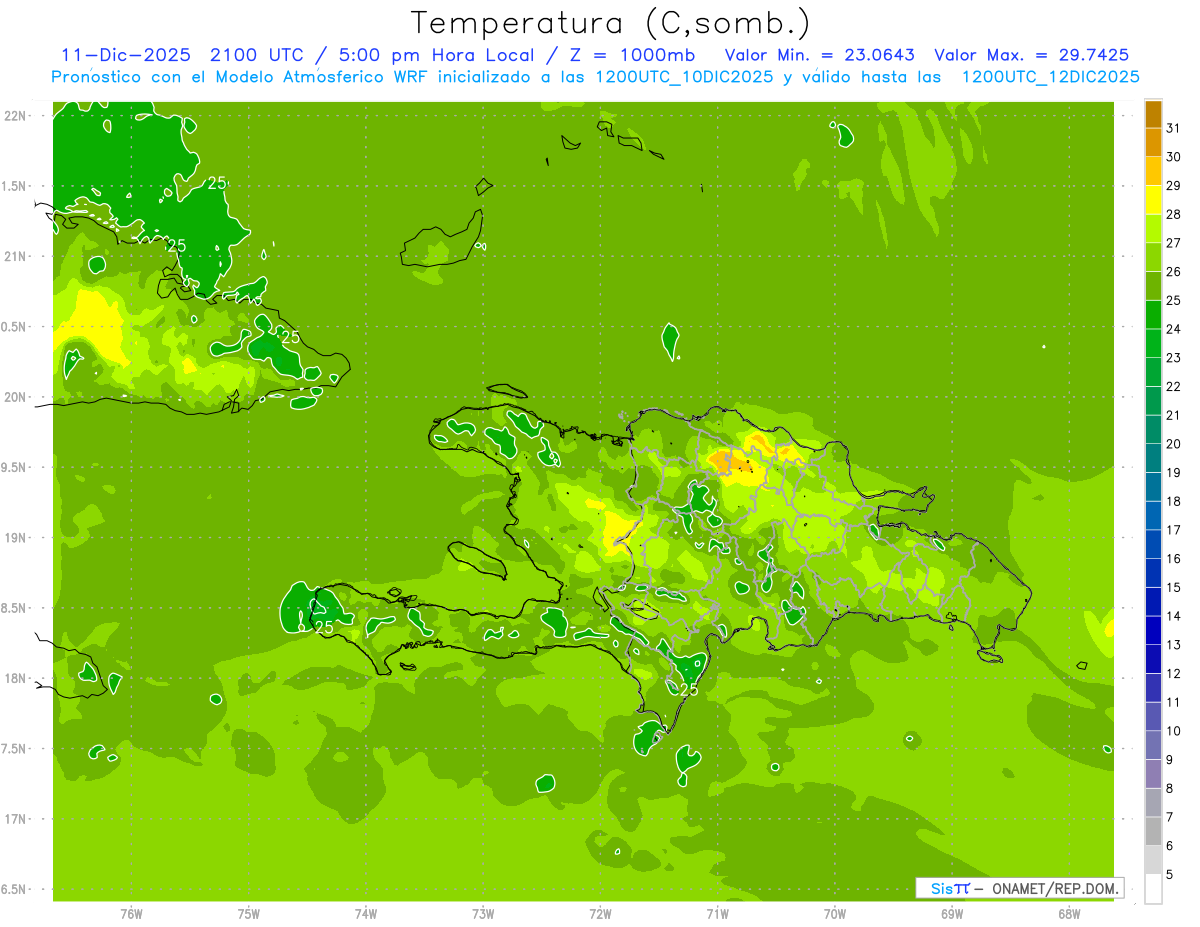
Task: Click the legend value "28"
Action: (x=1173, y=214)
